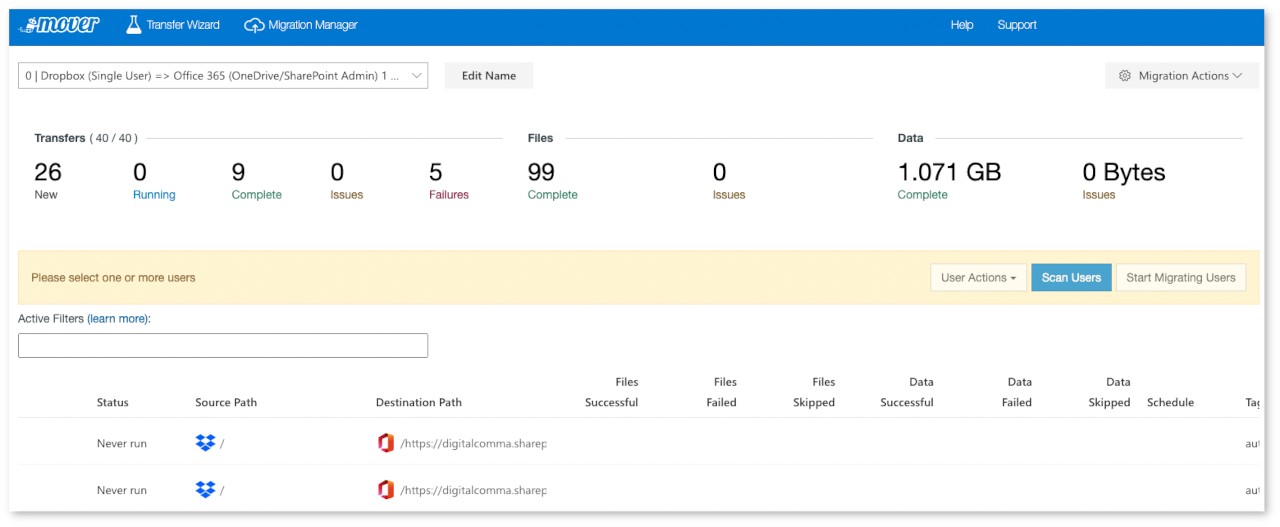1280x527 pixels.
Task: Click the 0 Bytes Issues data stat
Action: pos(1124,181)
